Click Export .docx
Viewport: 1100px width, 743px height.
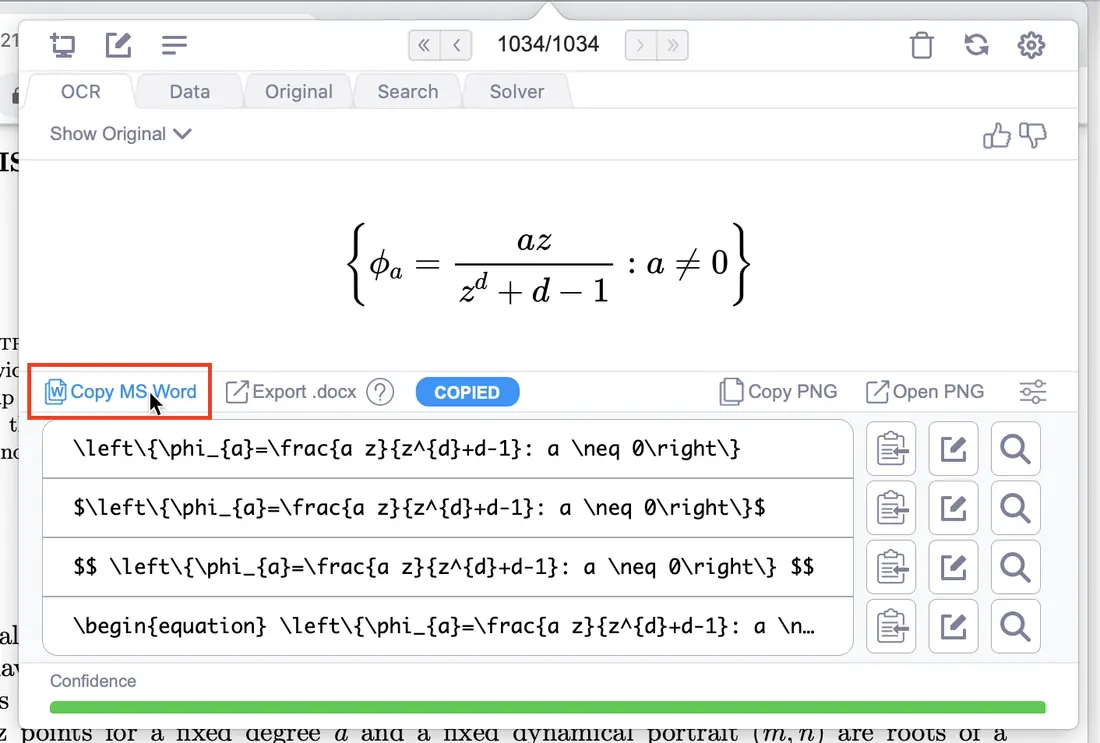click(x=291, y=391)
